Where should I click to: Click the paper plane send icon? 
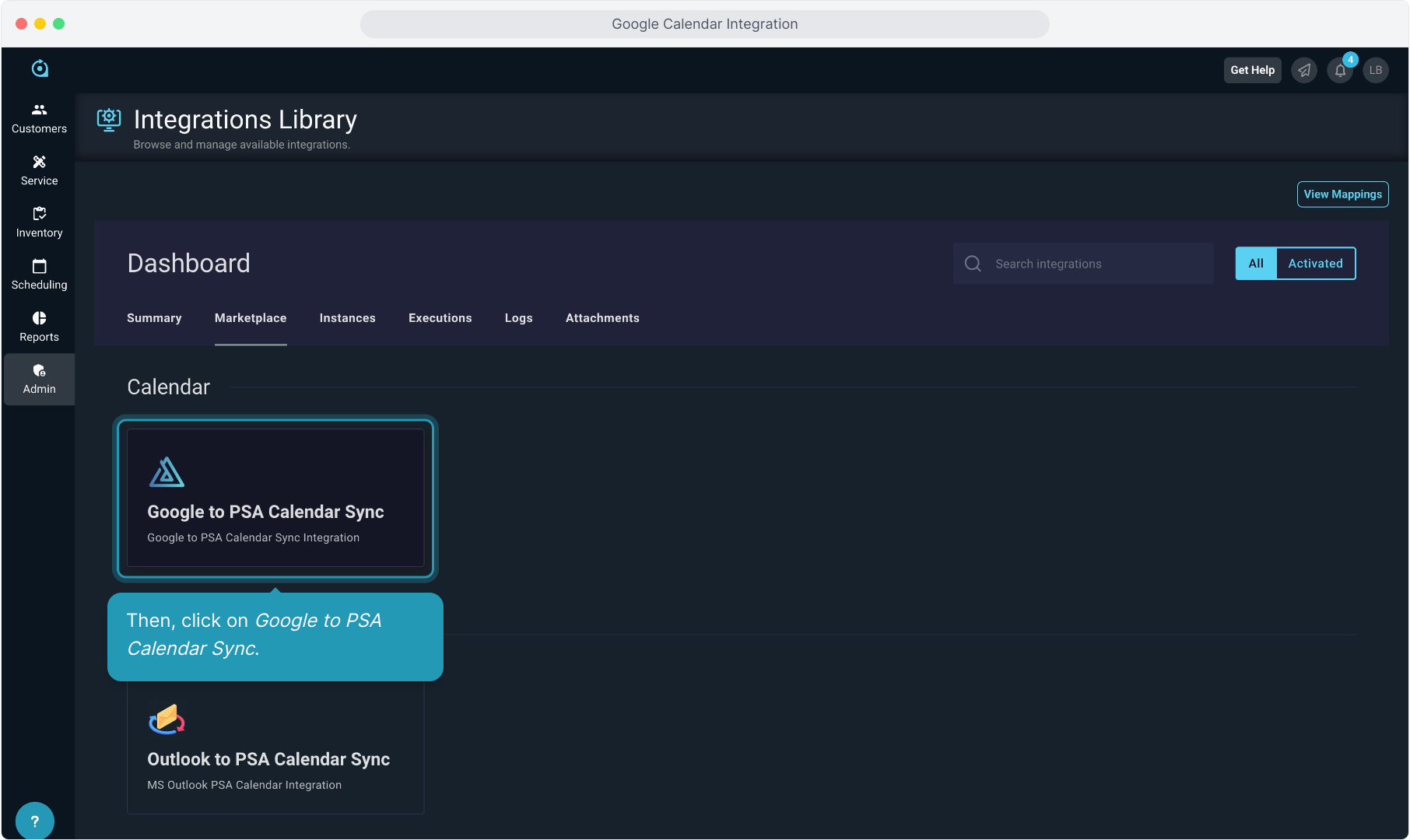click(1304, 70)
